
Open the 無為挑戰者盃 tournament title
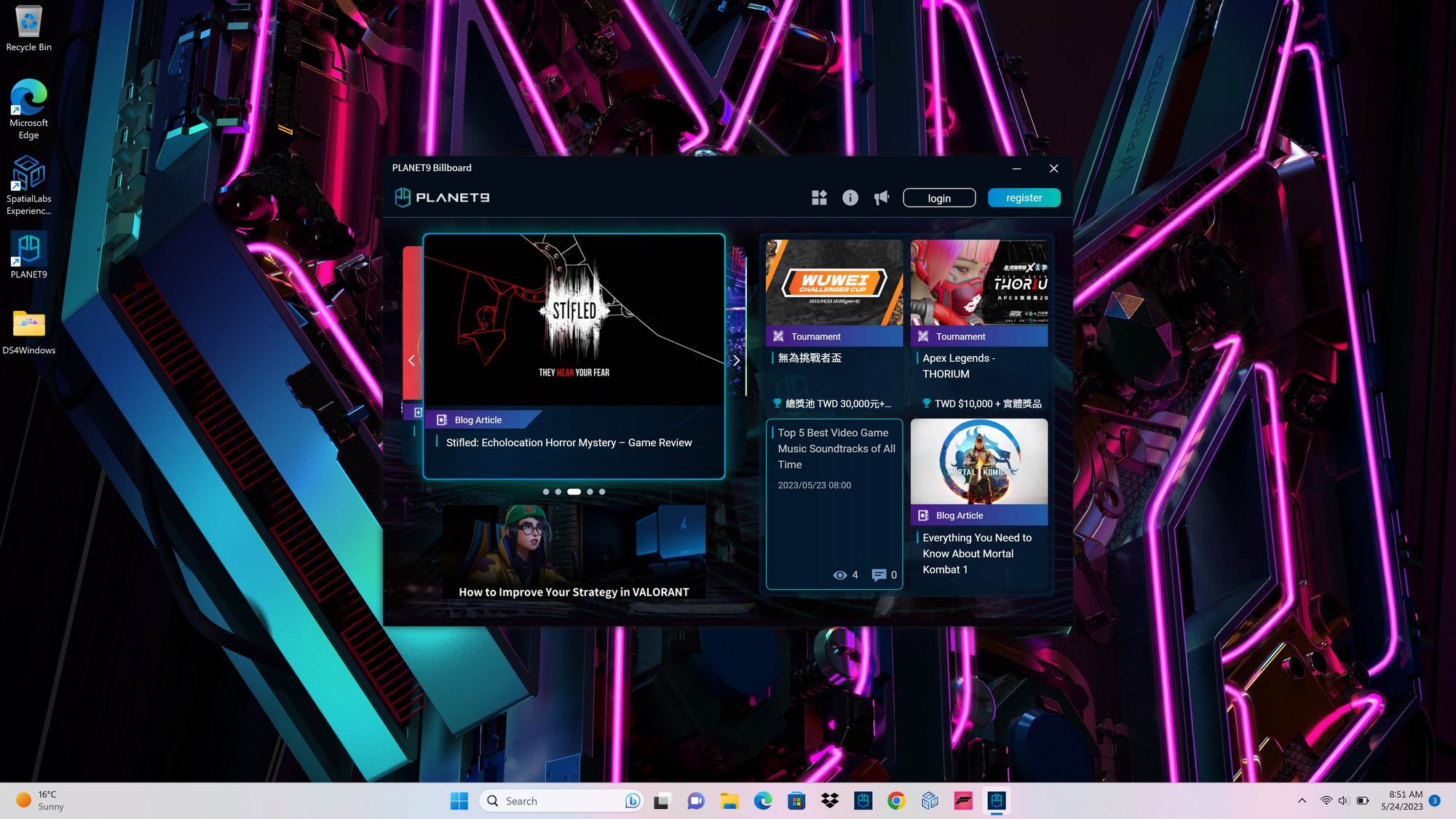810,358
